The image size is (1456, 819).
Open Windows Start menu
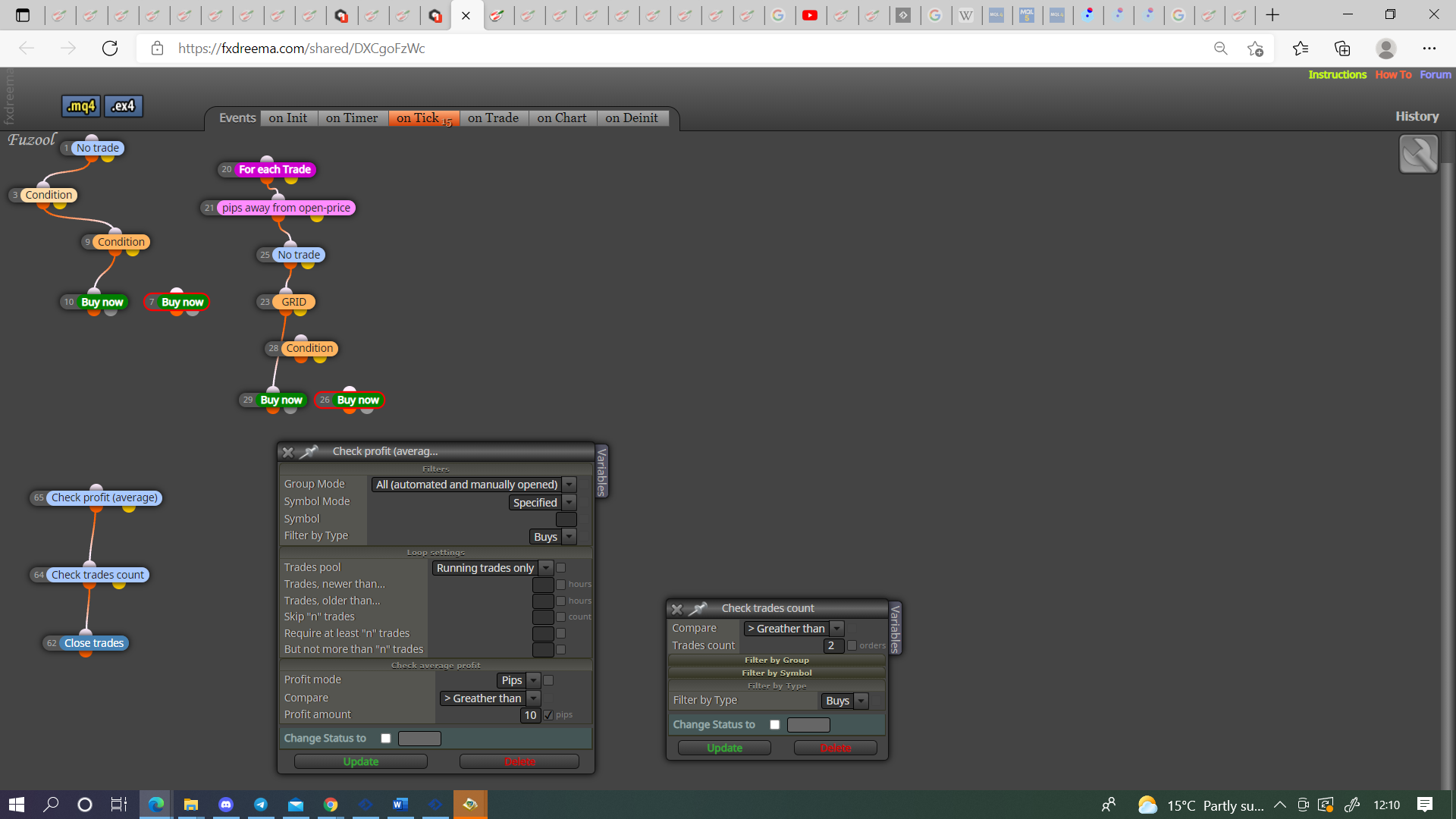click(17, 805)
